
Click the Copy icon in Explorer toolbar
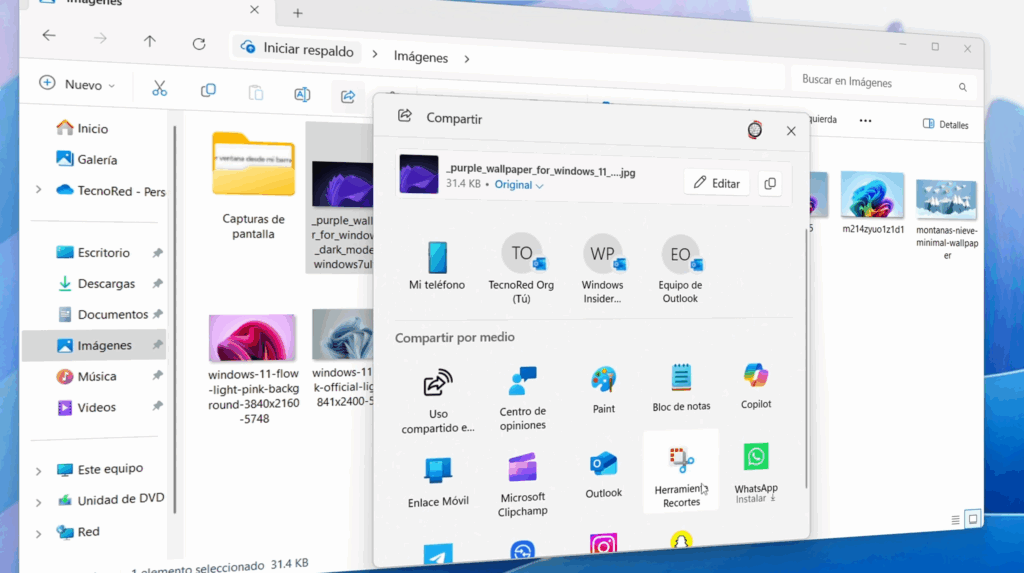pos(208,91)
